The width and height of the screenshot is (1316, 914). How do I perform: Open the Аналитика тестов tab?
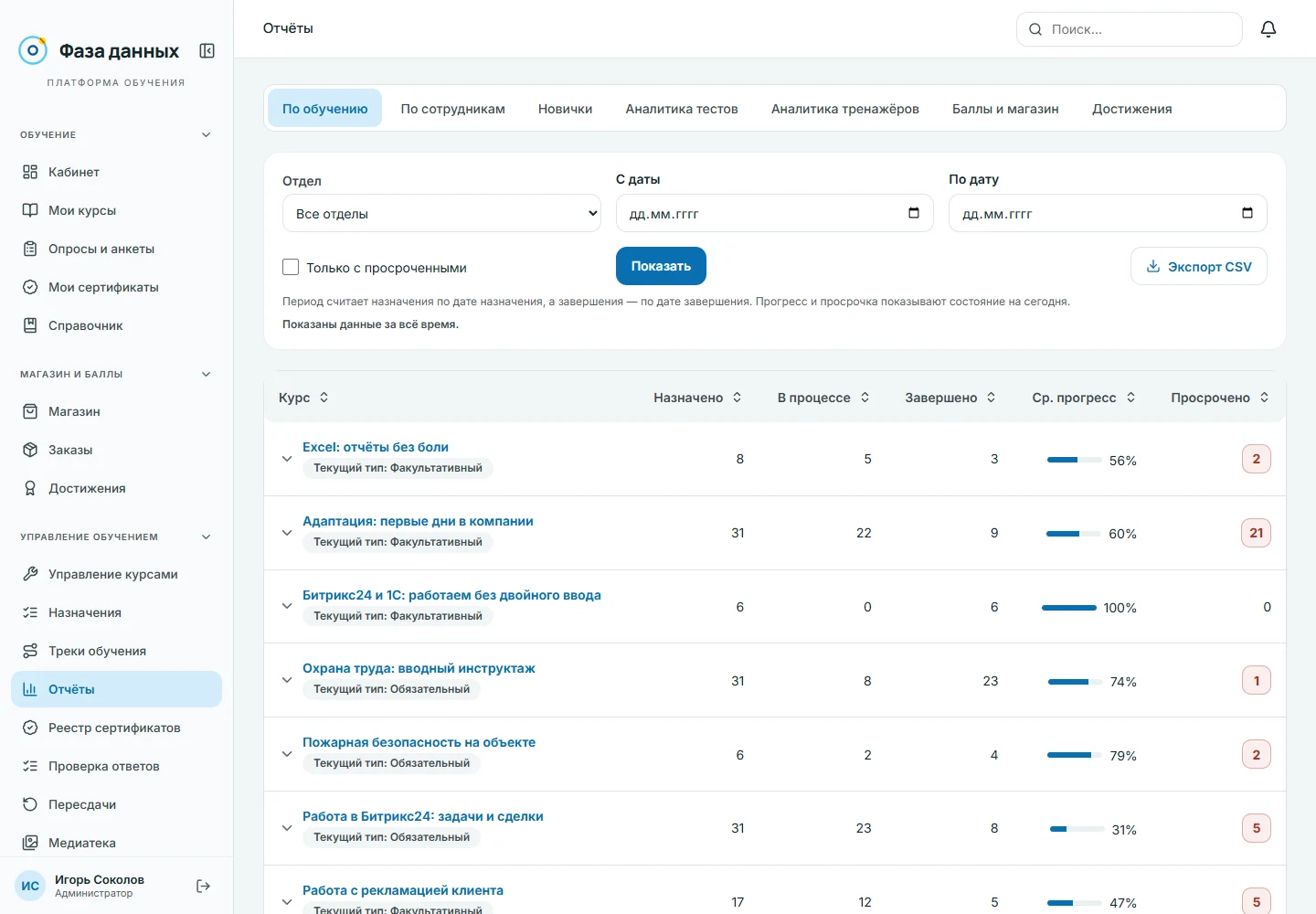coord(682,109)
